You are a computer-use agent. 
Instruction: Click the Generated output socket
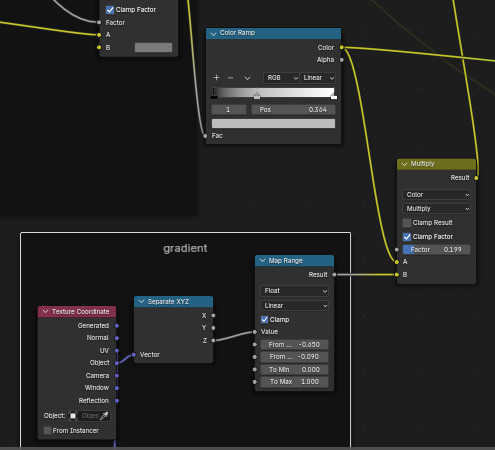pos(117,326)
